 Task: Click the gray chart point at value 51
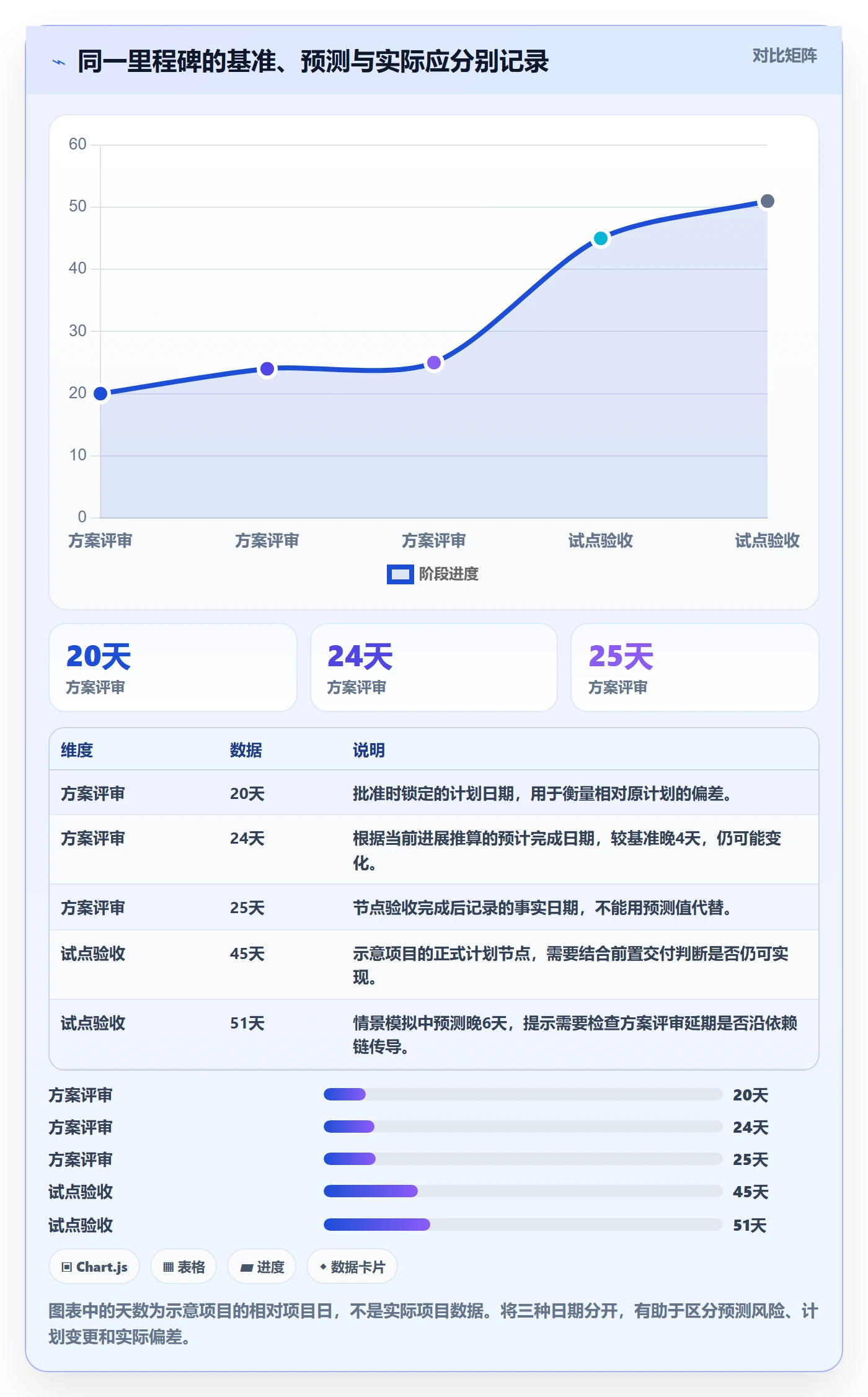tap(768, 201)
